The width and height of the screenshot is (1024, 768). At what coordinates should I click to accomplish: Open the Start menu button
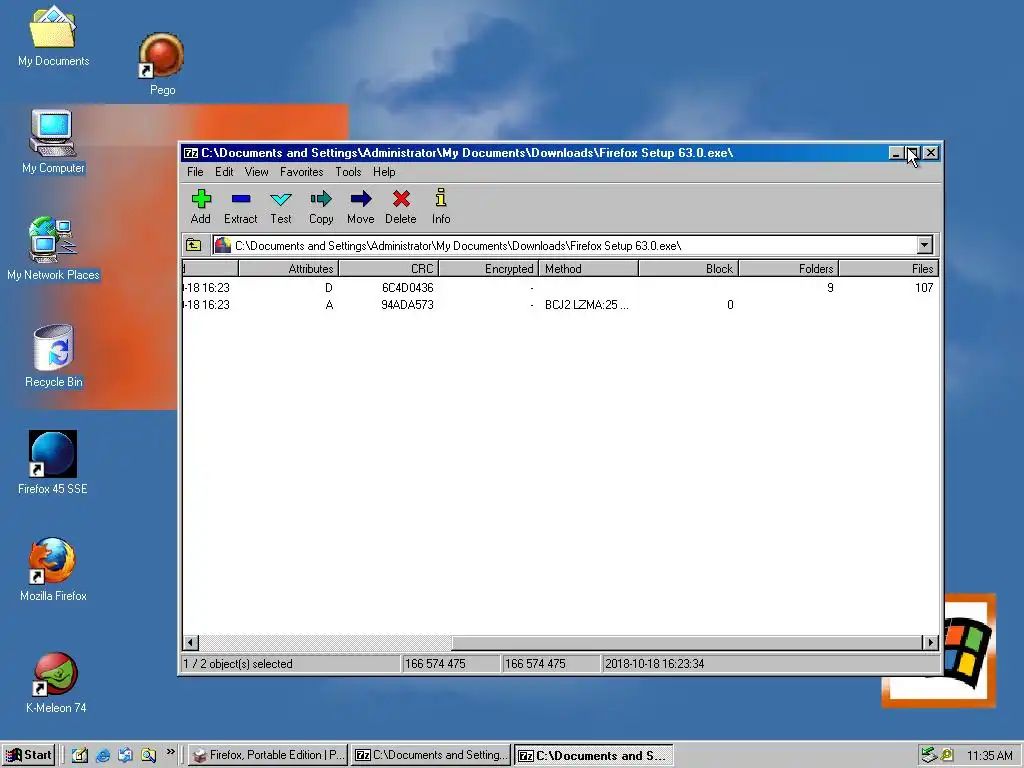(29, 755)
